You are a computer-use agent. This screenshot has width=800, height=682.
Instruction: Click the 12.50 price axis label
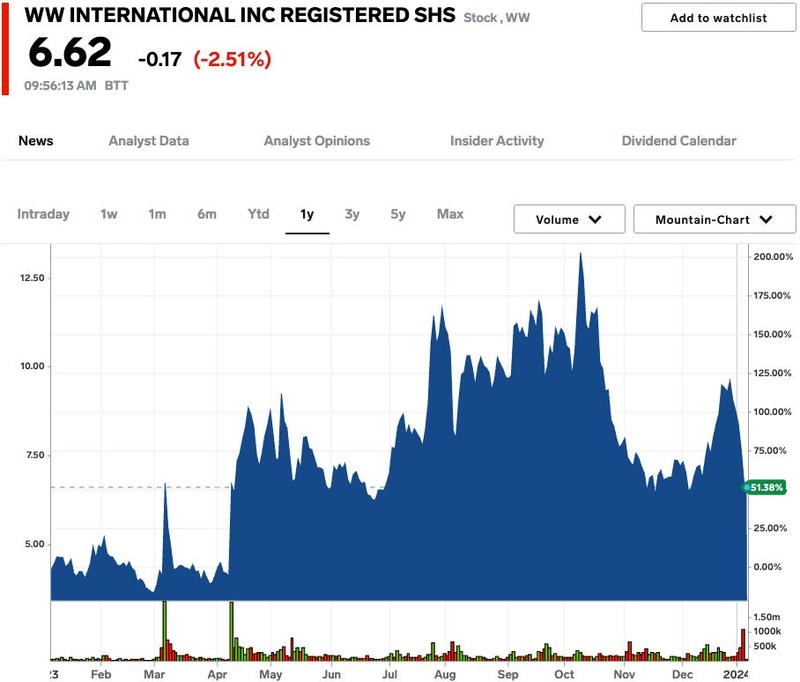(x=32, y=278)
